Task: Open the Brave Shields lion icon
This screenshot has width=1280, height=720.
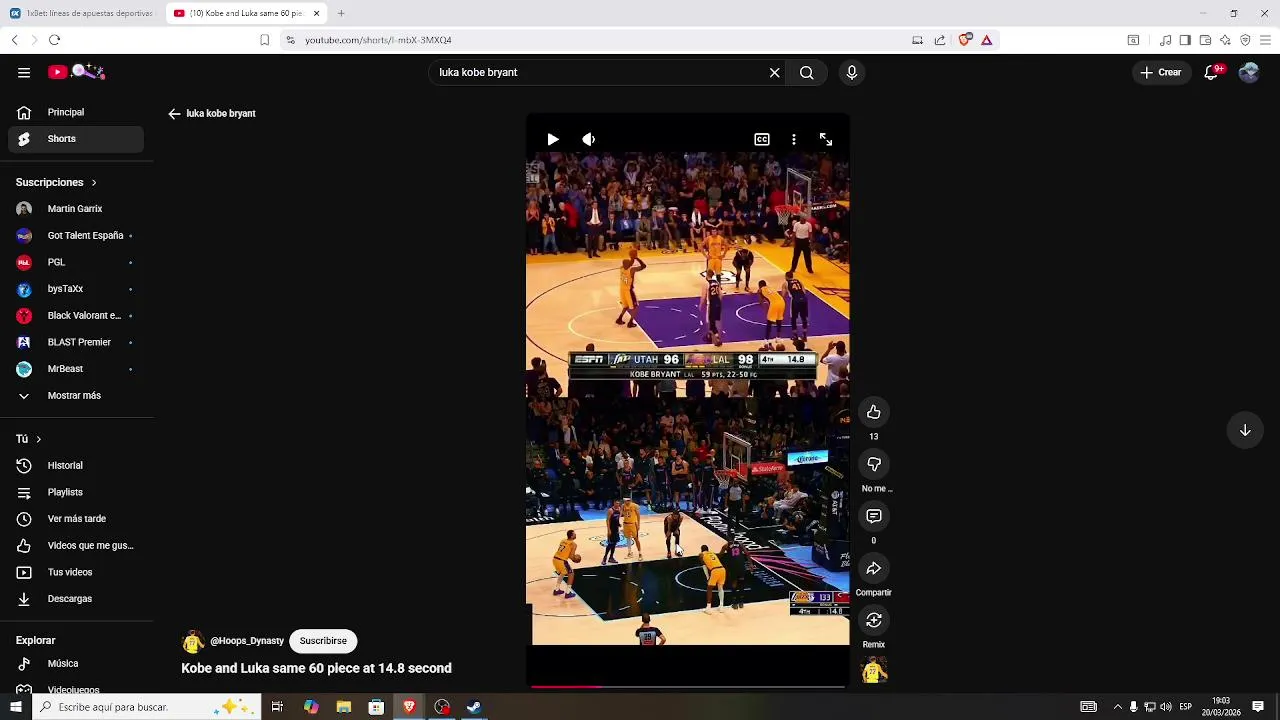Action: [x=964, y=40]
